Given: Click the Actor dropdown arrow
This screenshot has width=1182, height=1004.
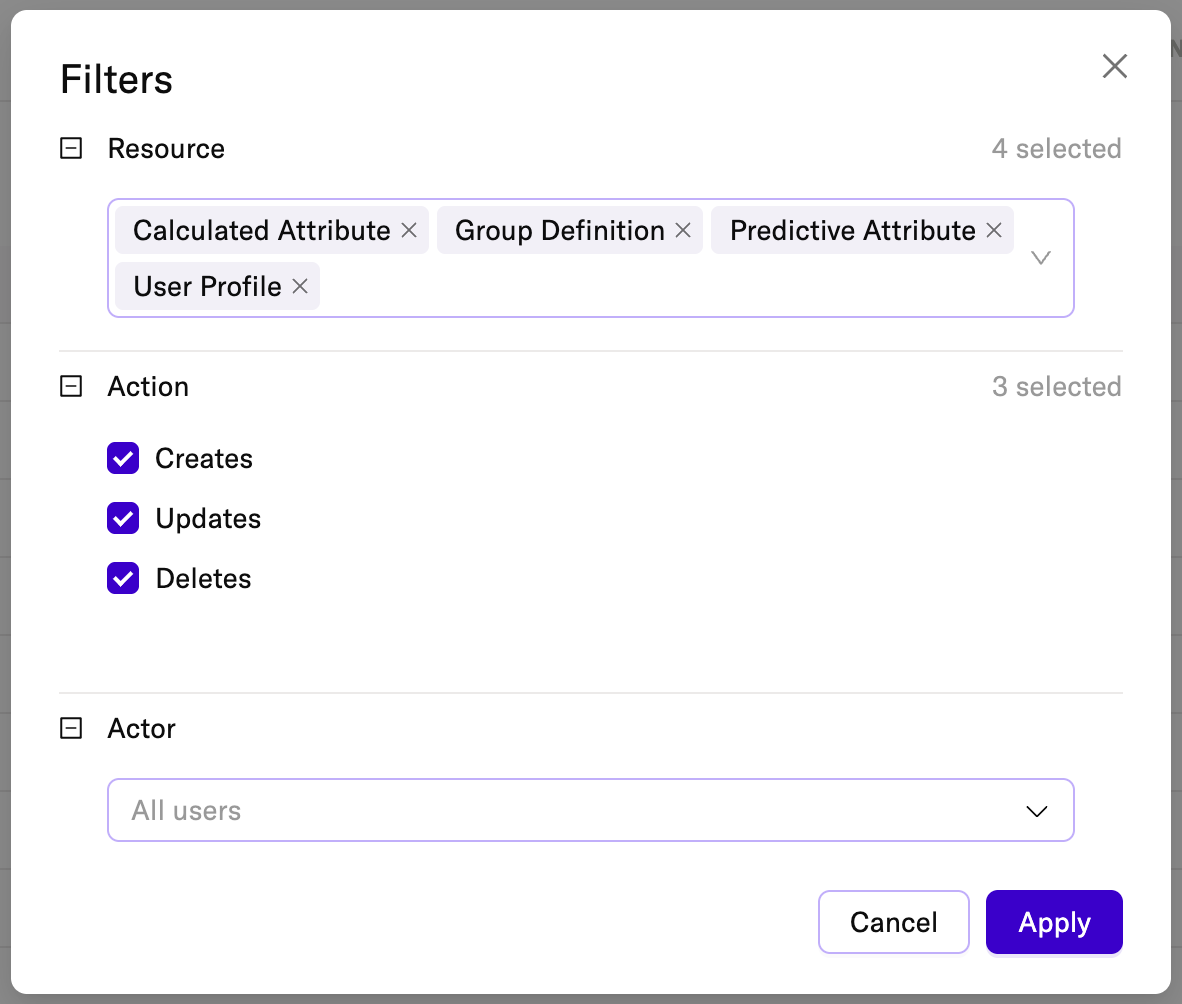Looking at the screenshot, I should point(1037,811).
